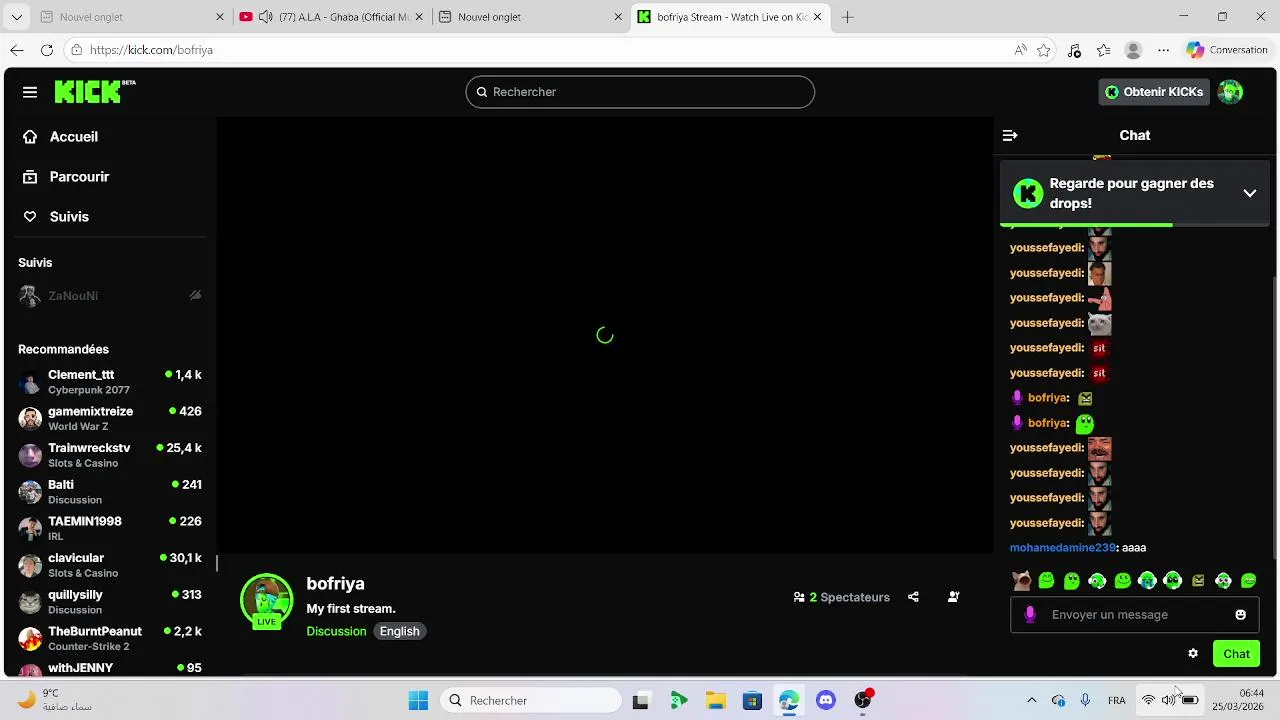The height and width of the screenshot is (720, 1280).
Task: Click the bofriya streamer avatar
Action: (x=266, y=600)
